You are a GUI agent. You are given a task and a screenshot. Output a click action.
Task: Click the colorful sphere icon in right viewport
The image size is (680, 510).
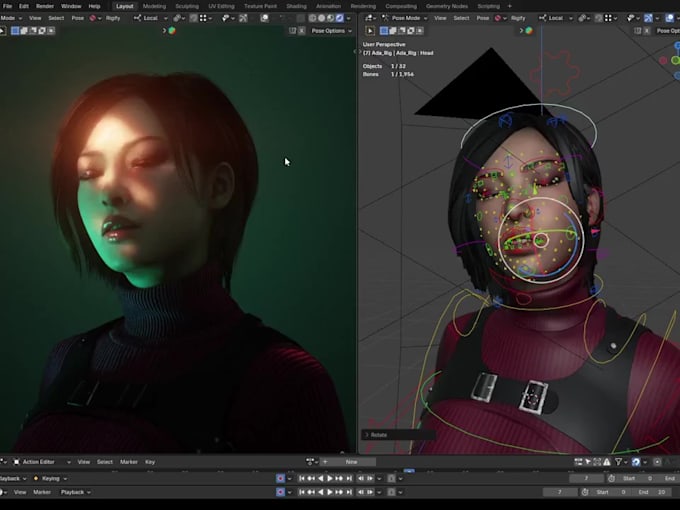[529, 30]
